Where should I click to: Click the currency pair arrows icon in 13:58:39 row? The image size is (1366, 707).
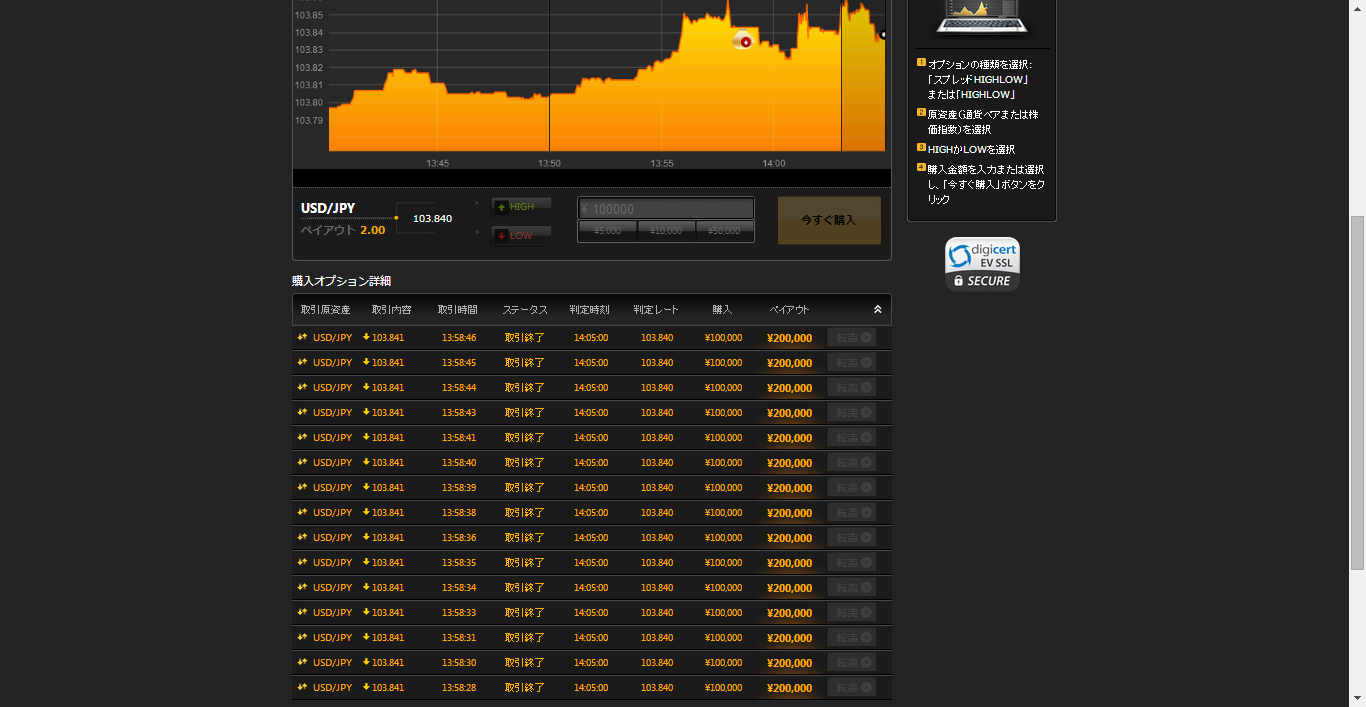pyautogui.click(x=302, y=487)
